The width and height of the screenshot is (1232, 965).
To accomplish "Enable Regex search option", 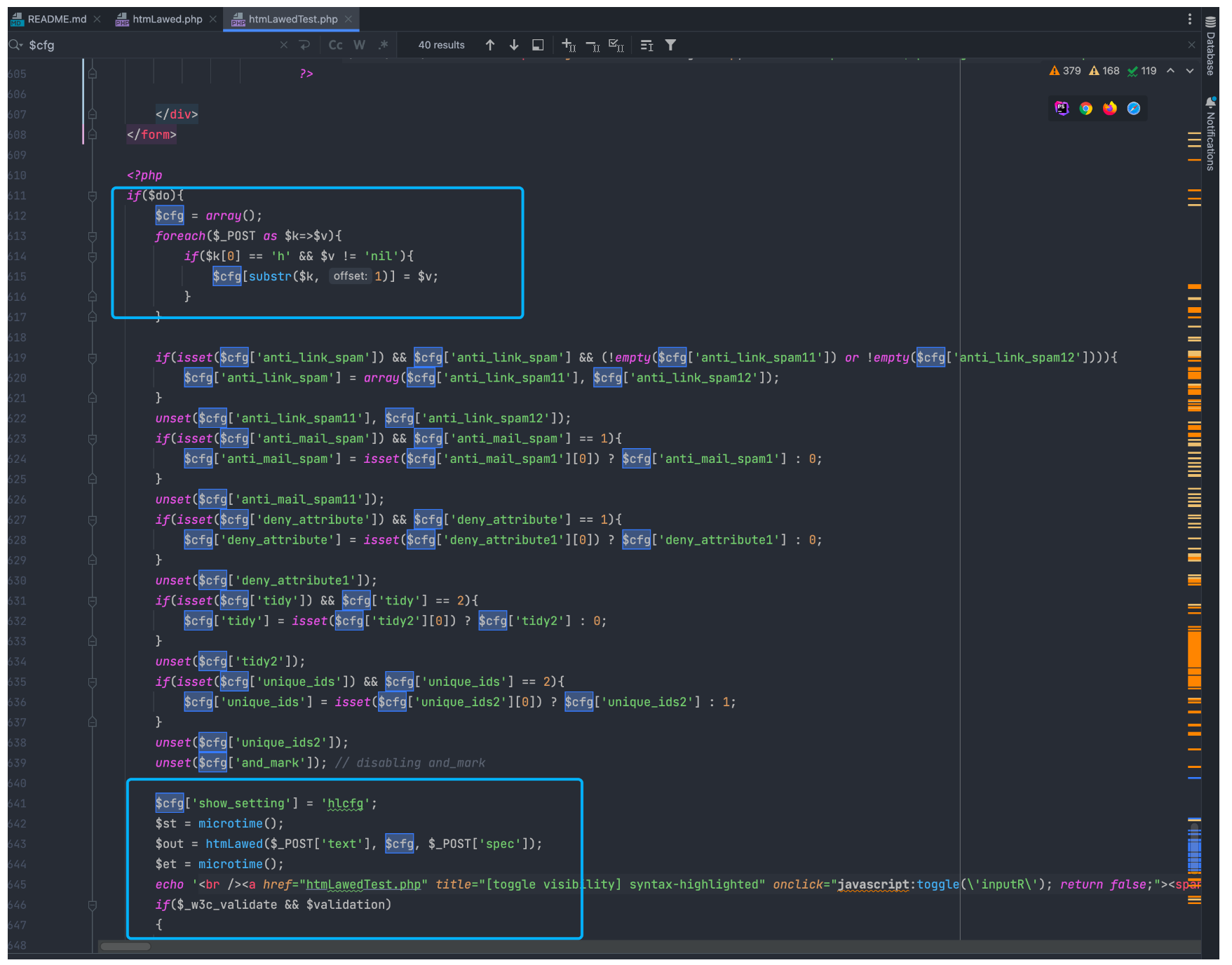I will coord(383,45).
